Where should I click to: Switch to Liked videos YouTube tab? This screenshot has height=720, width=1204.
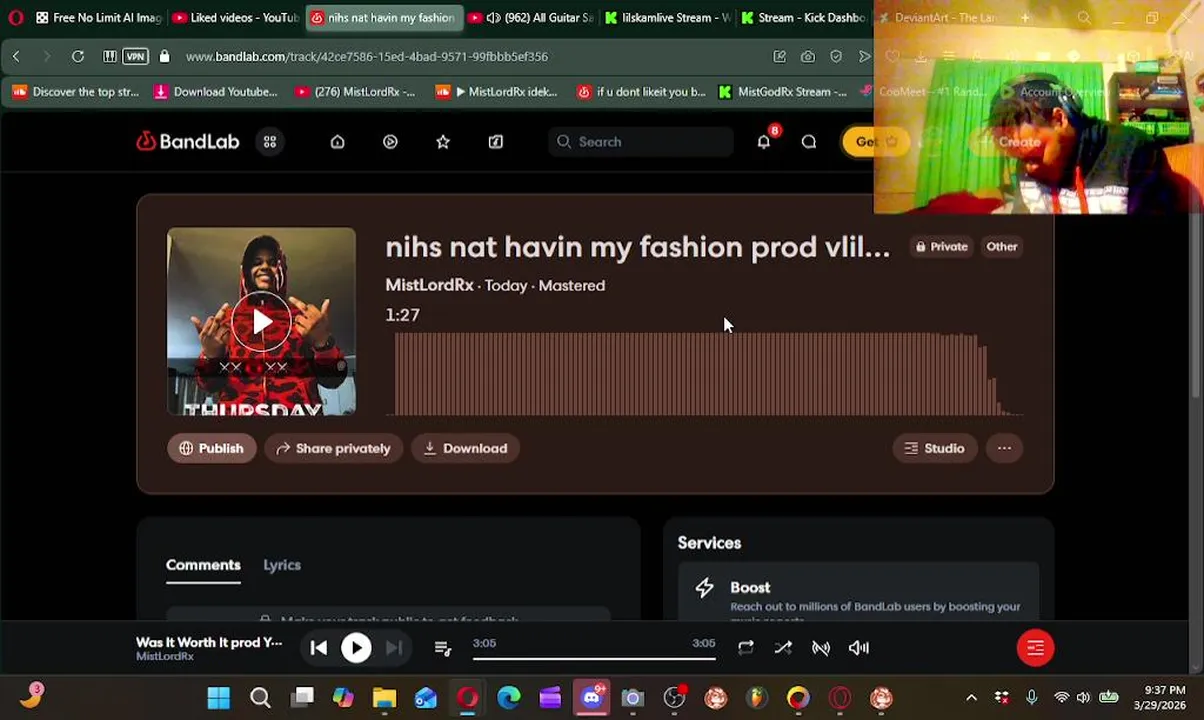236,18
